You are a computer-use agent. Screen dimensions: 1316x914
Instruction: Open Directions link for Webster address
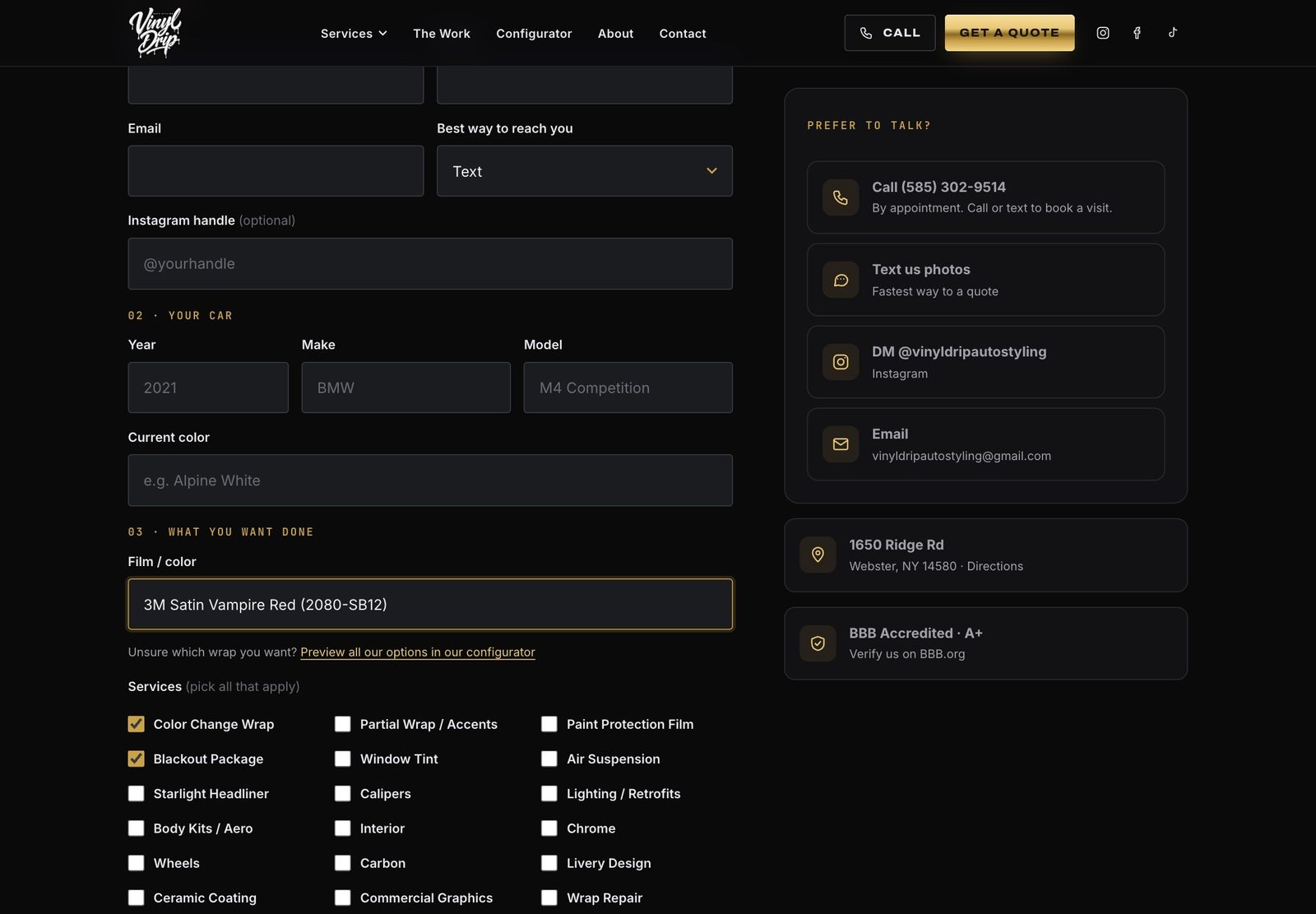[x=995, y=566]
